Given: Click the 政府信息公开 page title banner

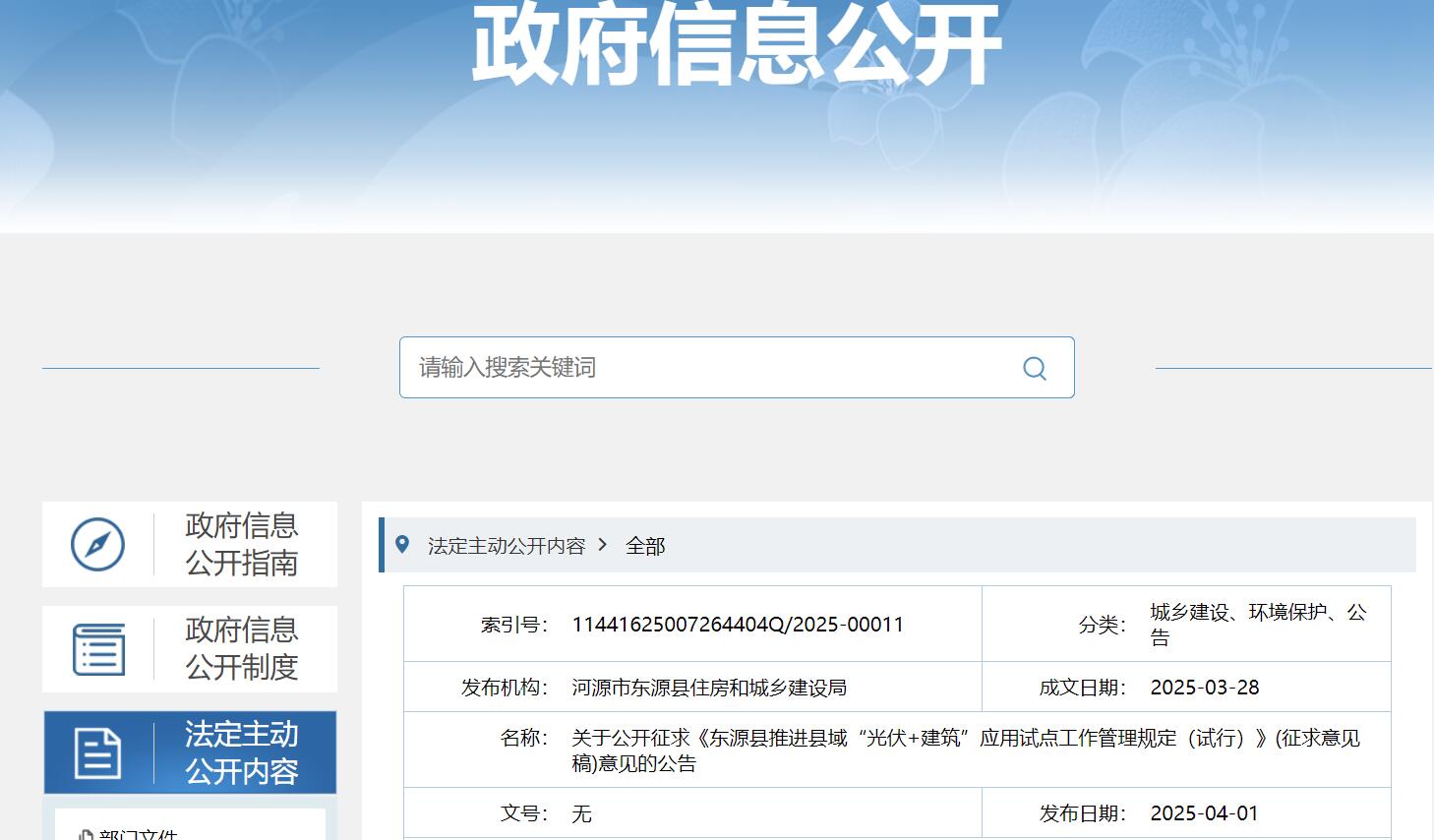Looking at the screenshot, I should coord(736,44).
